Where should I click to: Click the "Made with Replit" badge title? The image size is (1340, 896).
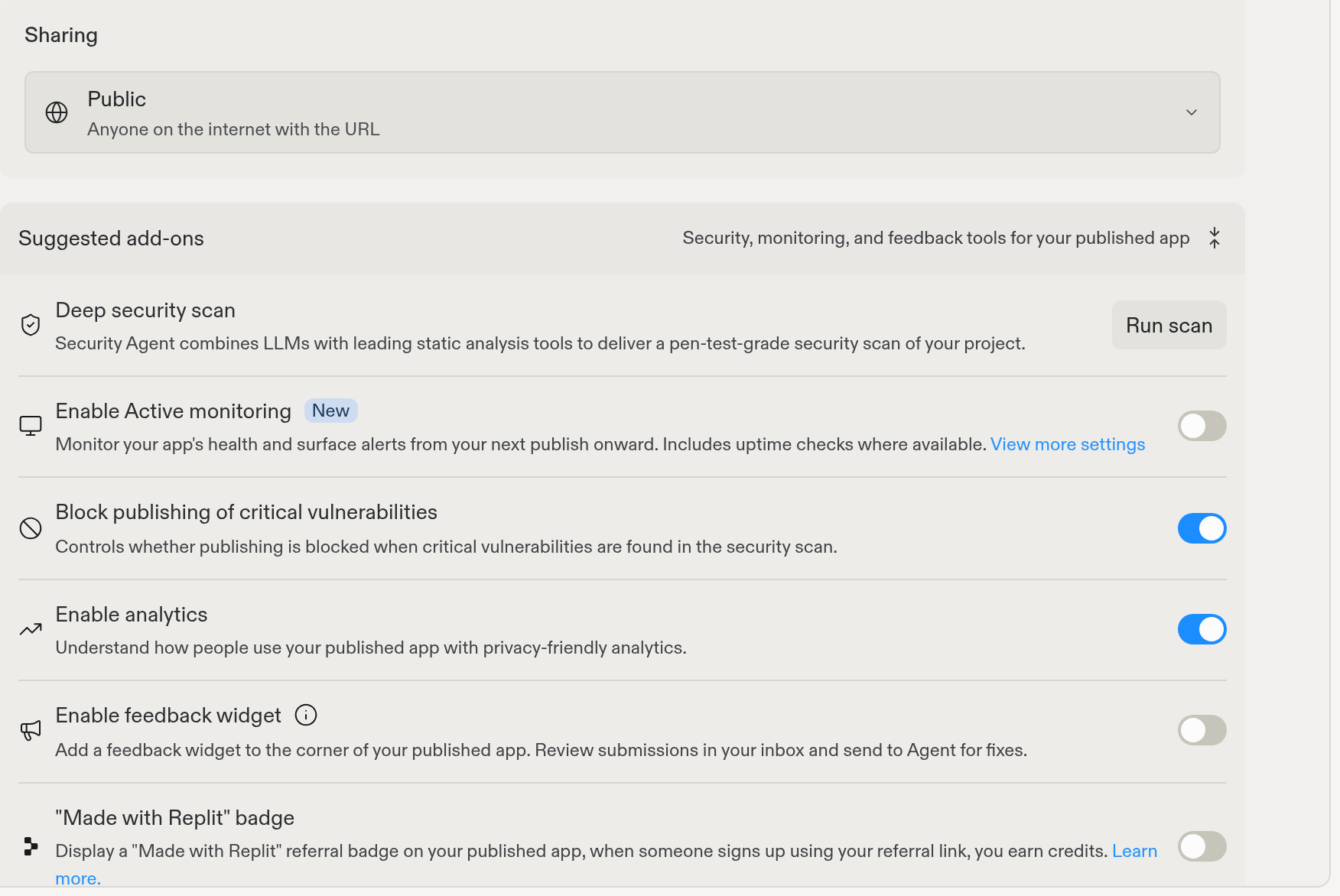pos(175,818)
